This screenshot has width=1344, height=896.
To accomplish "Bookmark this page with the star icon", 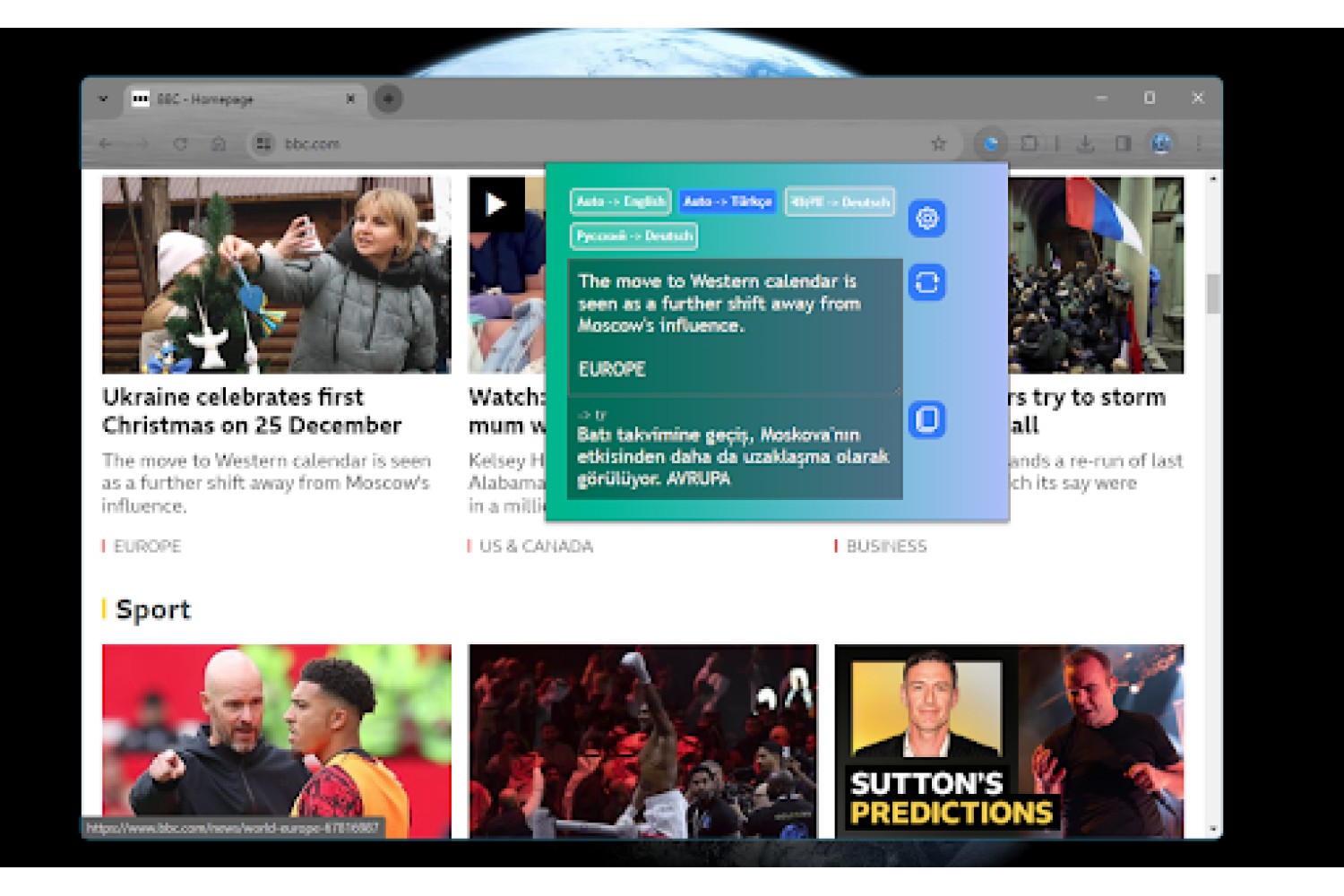I will [x=938, y=143].
